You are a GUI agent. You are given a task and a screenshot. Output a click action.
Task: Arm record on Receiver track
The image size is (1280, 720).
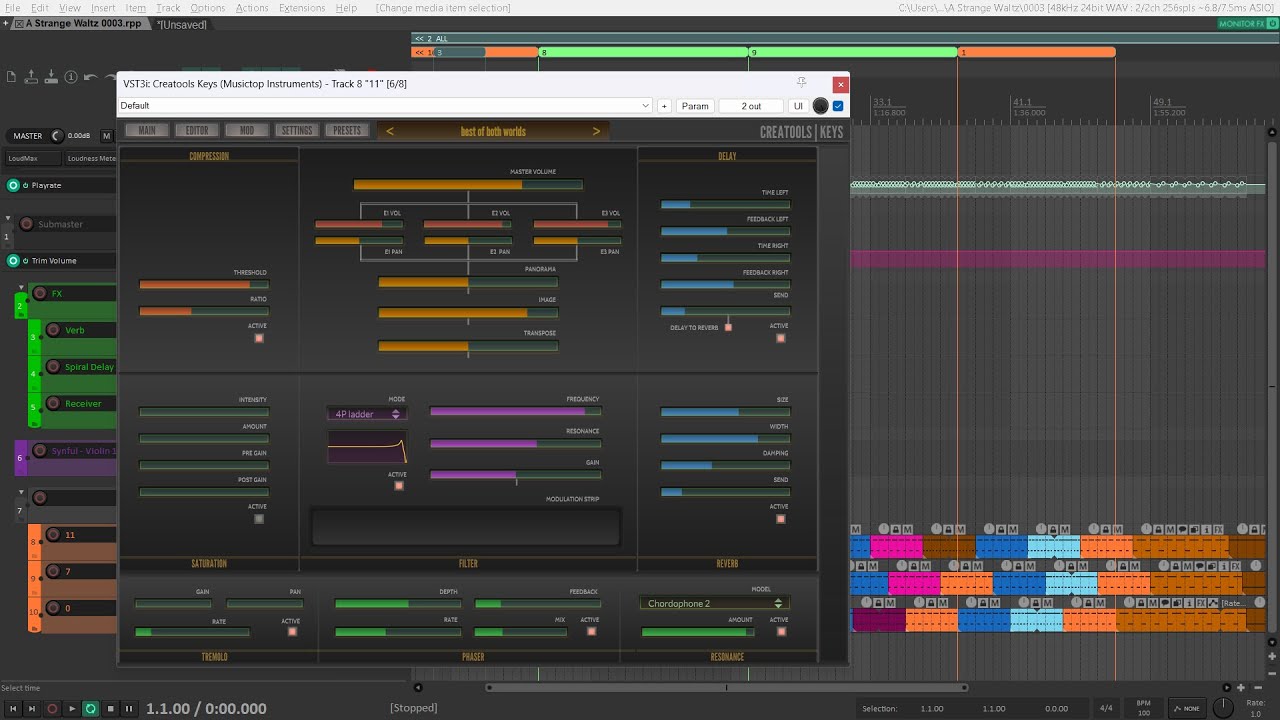click(x=54, y=404)
